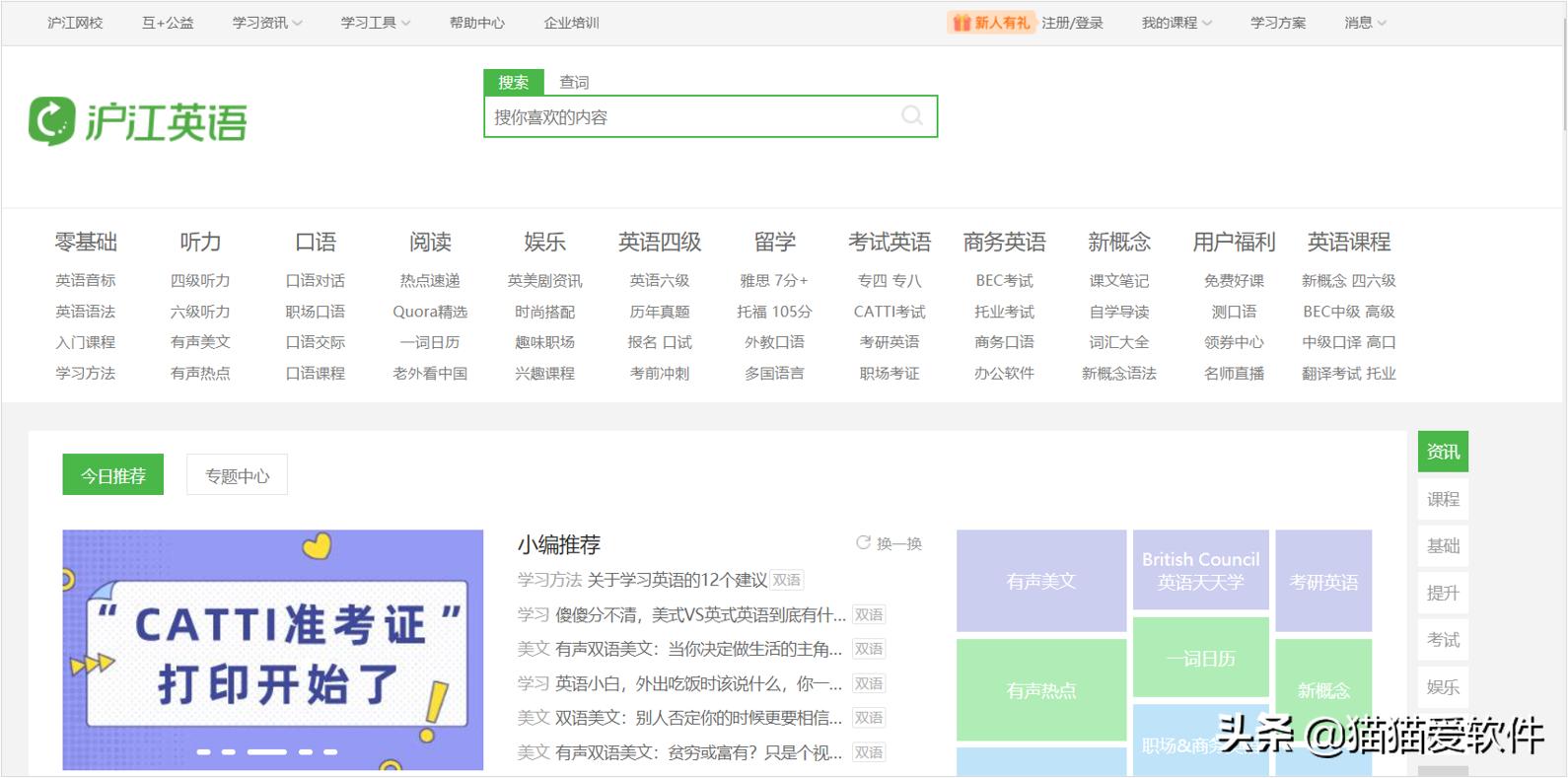The height and width of the screenshot is (778, 1568).
Task: Click the 考研英语 tile
Action: pos(1323,581)
